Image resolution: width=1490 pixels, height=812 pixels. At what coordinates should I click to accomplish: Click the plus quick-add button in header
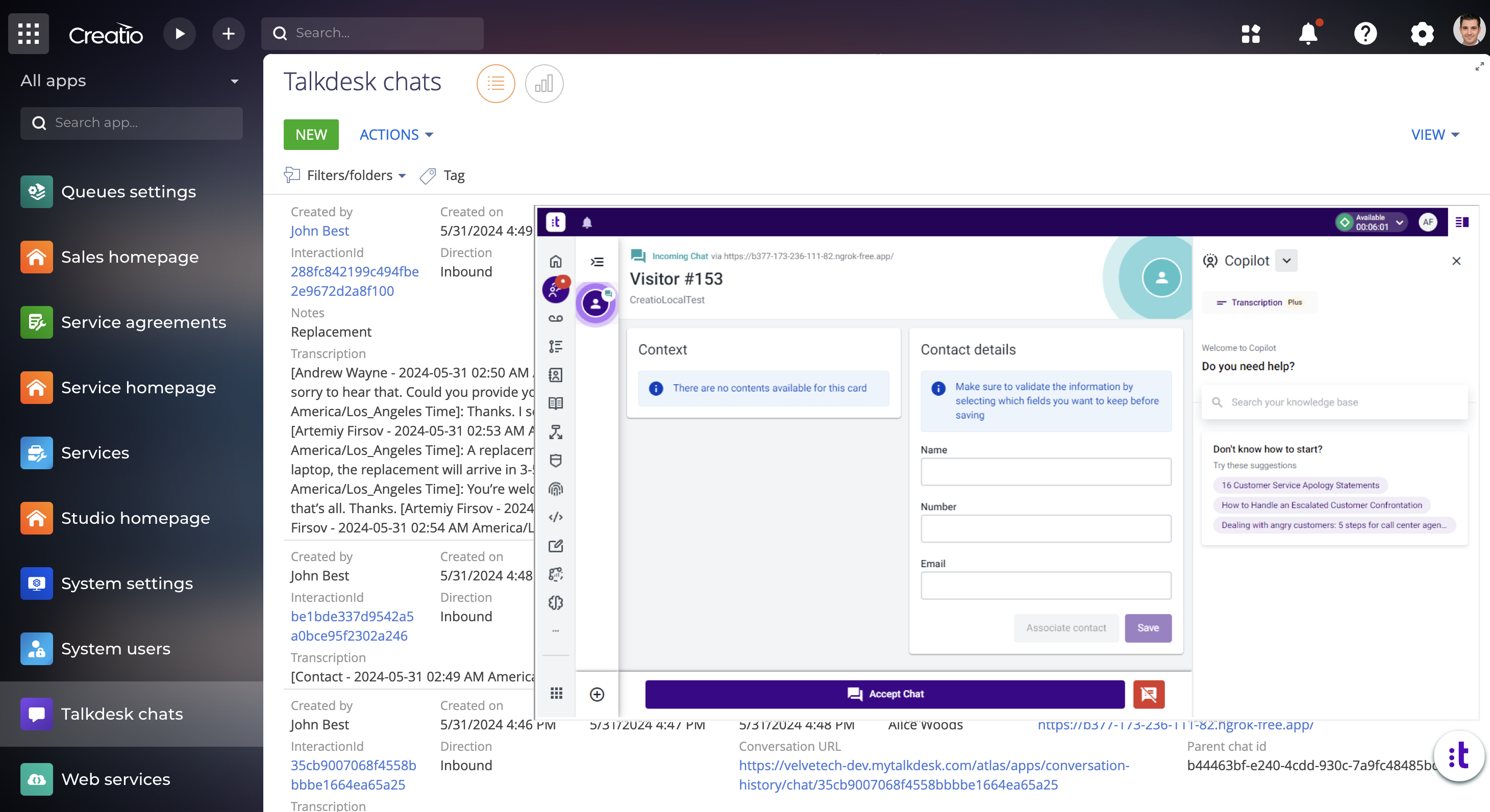[229, 34]
